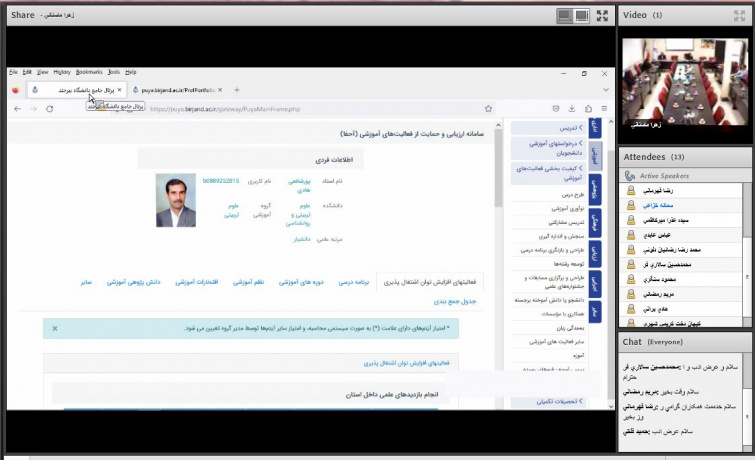The height and width of the screenshot is (460, 755).
Task: Click the Firefox address bar URL field
Action: point(300,108)
